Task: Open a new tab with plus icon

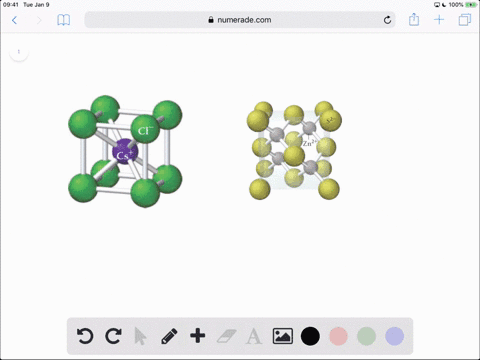Action: click(x=439, y=20)
